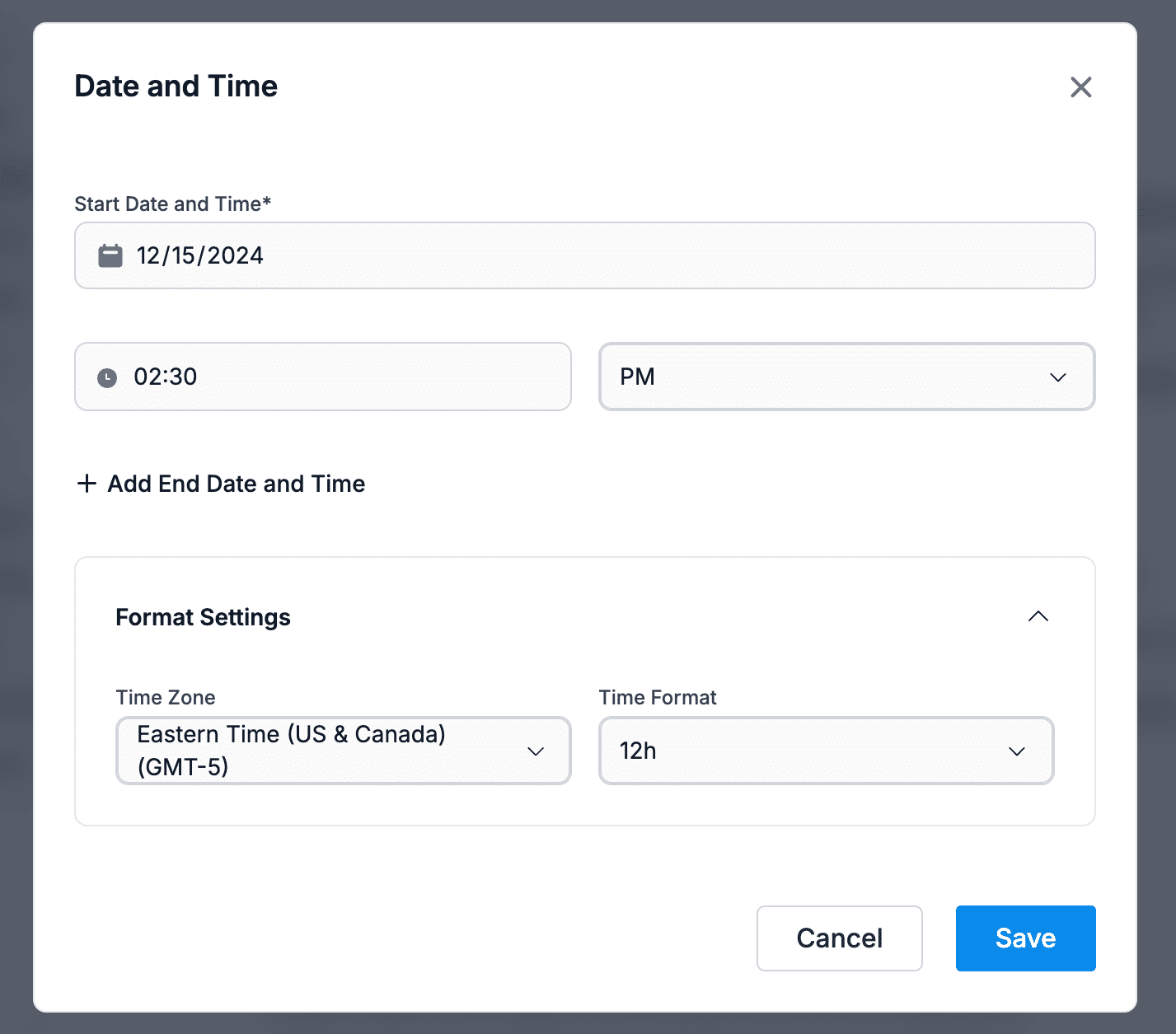This screenshot has width=1176, height=1034.
Task: Click the upward chevron next to Format Settings
Action: click(x=1038, y=616)
